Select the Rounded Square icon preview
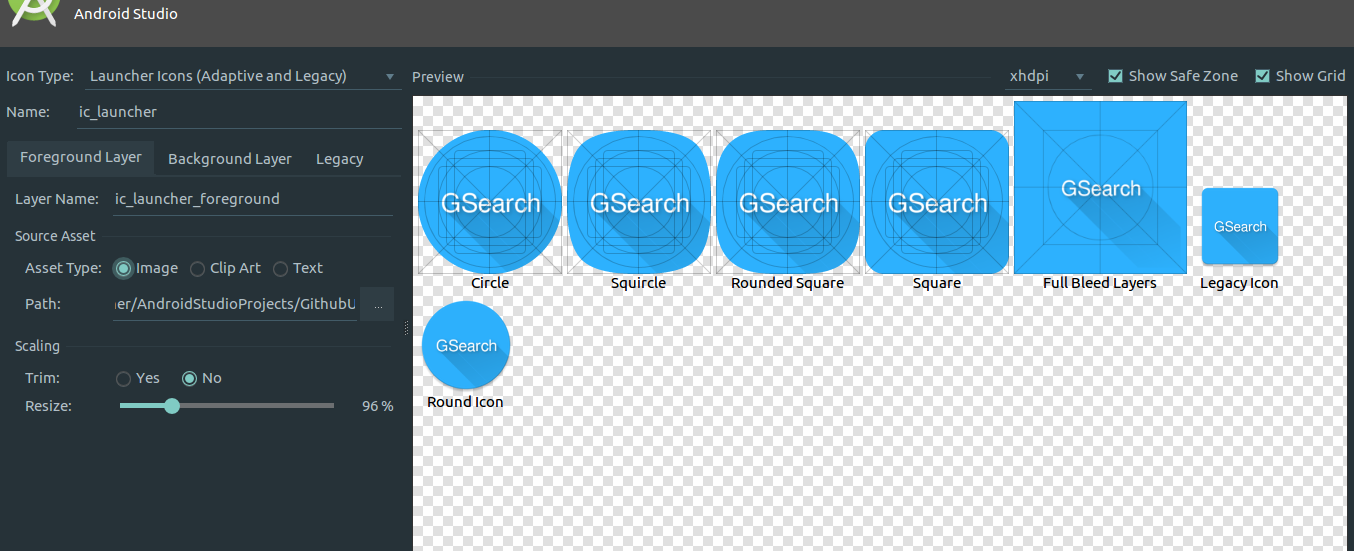The width and height of the screenshot is (1354, 551). pos(788,202)
